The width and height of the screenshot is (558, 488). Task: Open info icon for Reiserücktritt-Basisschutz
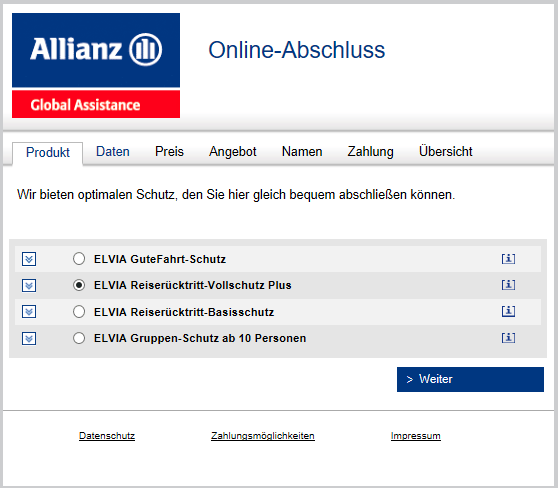[x=508, y=311]
